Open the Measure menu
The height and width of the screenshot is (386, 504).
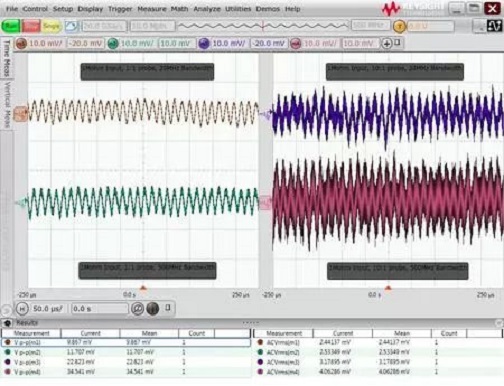pyautogui.click(x=152, y=9)
